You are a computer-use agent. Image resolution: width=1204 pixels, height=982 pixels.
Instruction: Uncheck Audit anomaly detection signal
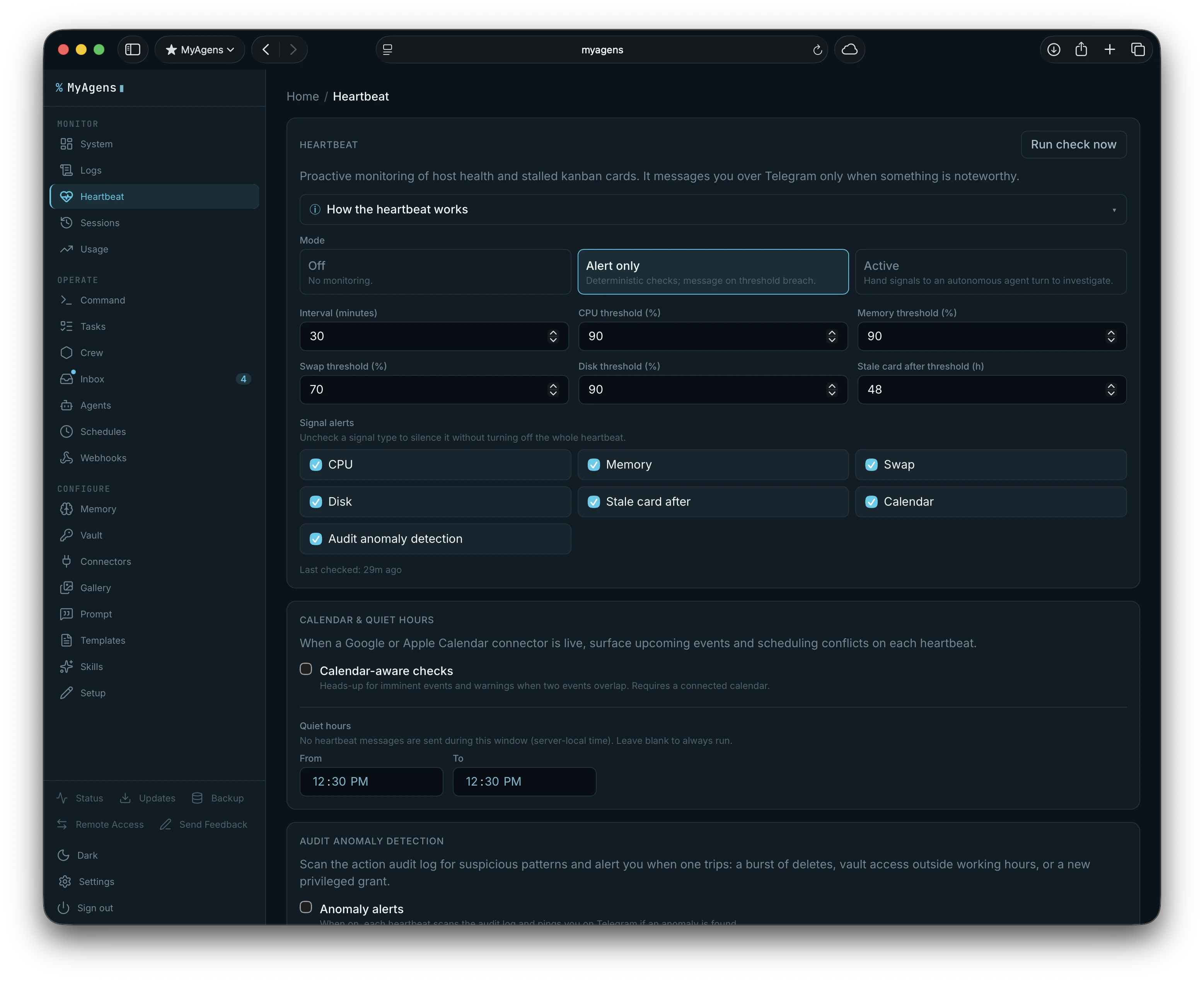[316, 539]
